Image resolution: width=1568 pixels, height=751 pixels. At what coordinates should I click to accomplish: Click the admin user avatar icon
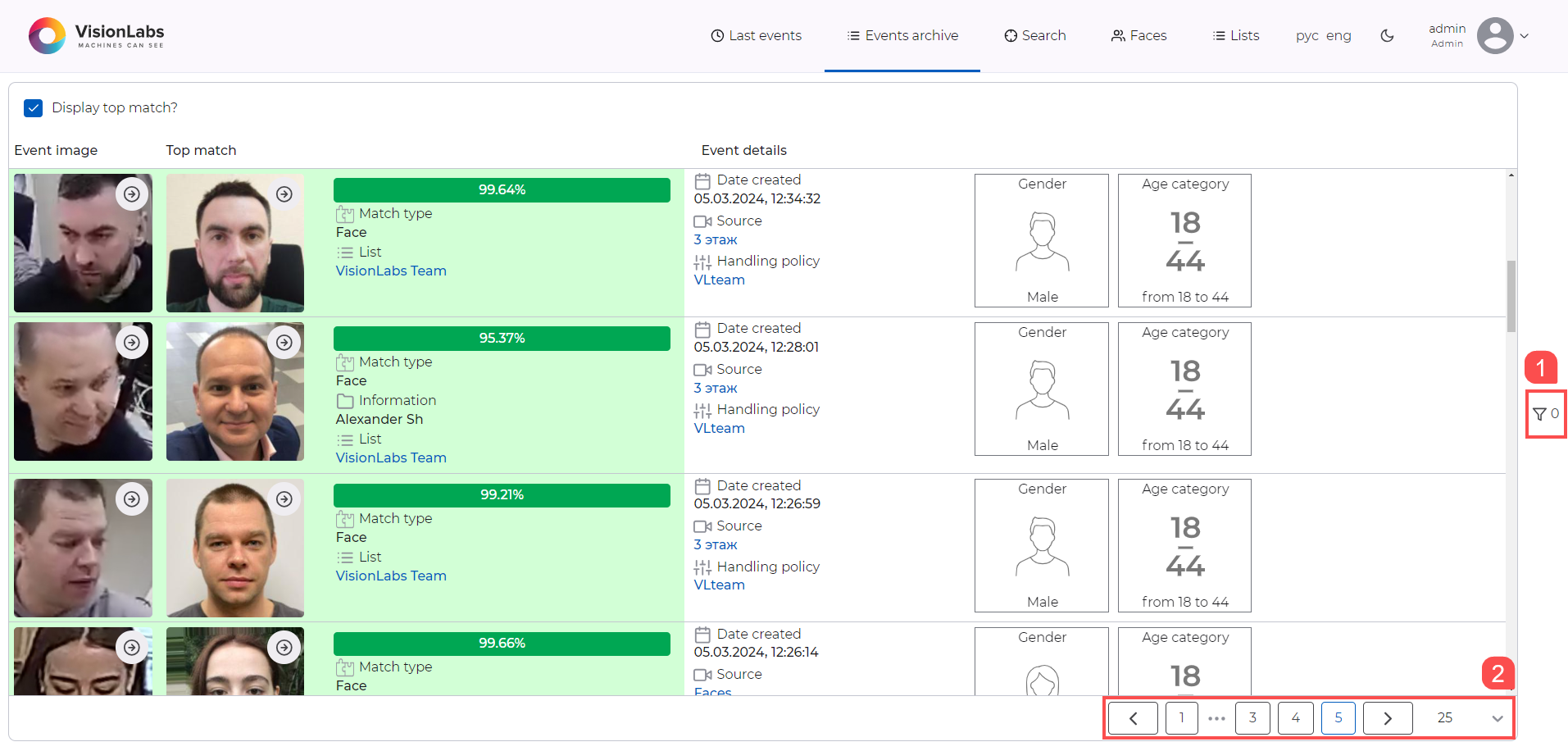pyautogui.click(x=1494, y=35)
